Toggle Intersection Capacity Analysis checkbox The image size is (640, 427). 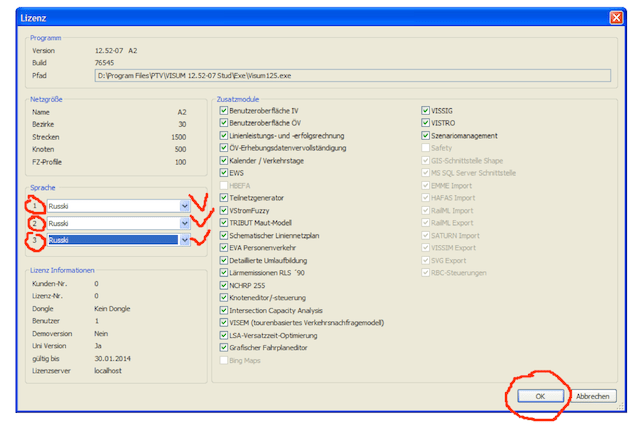(x=223, y=310)
